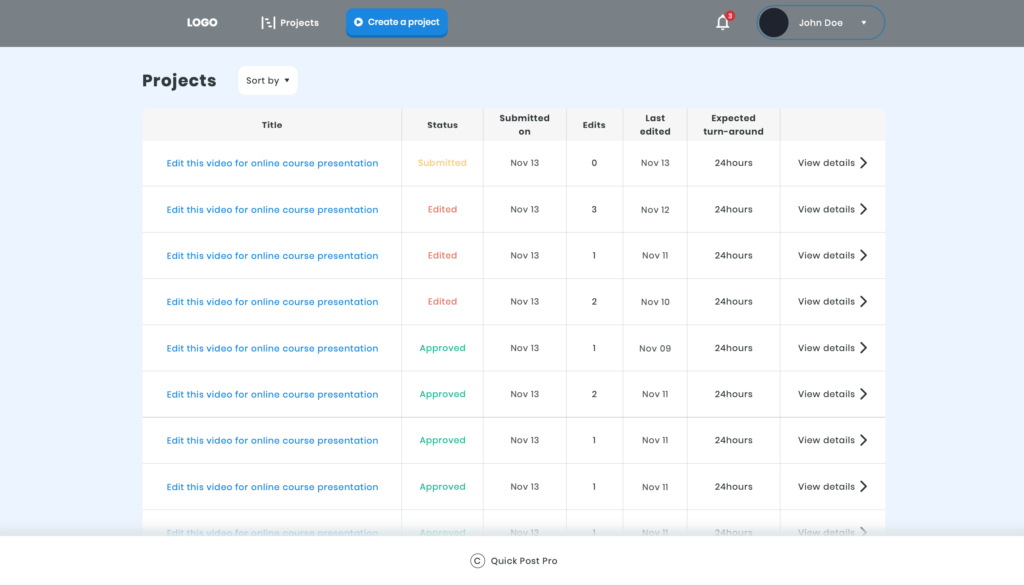This screenshot has width=1024, height=585.
Task: Click the Status column header
Action: click(x=442, y=125)
